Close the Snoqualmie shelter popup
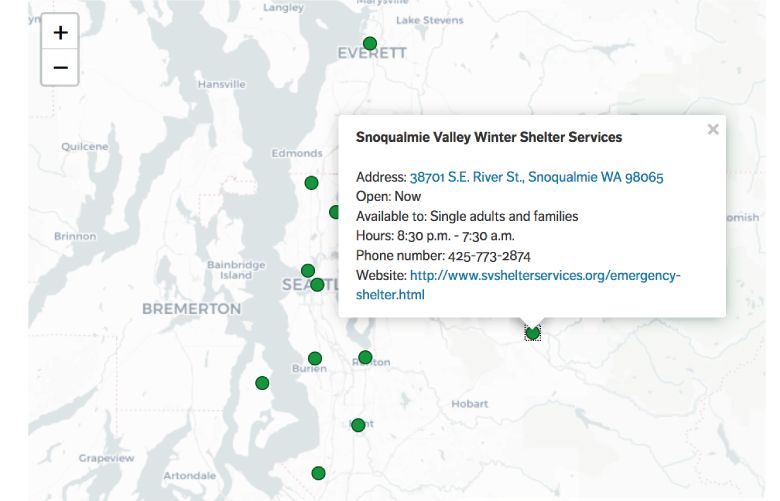Viewport: 780px width, 501px height. 713,129
